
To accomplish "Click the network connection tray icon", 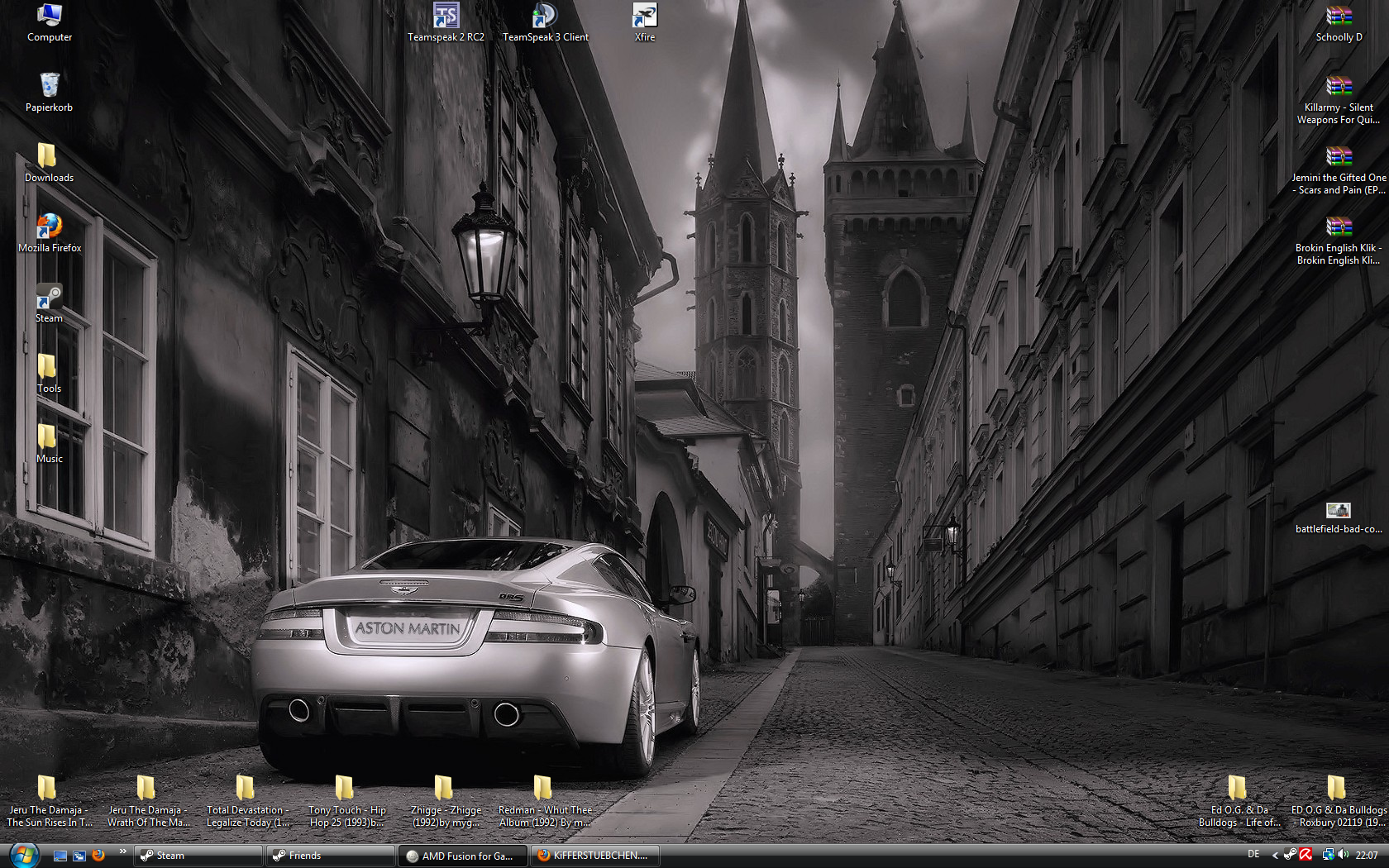I will point(1328,855).
